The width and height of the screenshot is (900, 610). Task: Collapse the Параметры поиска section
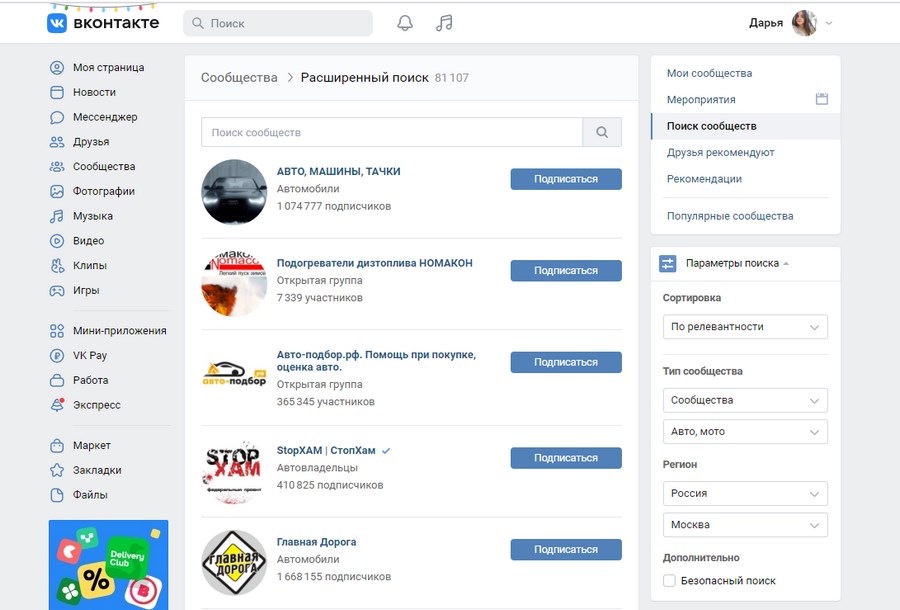point(738,263)
